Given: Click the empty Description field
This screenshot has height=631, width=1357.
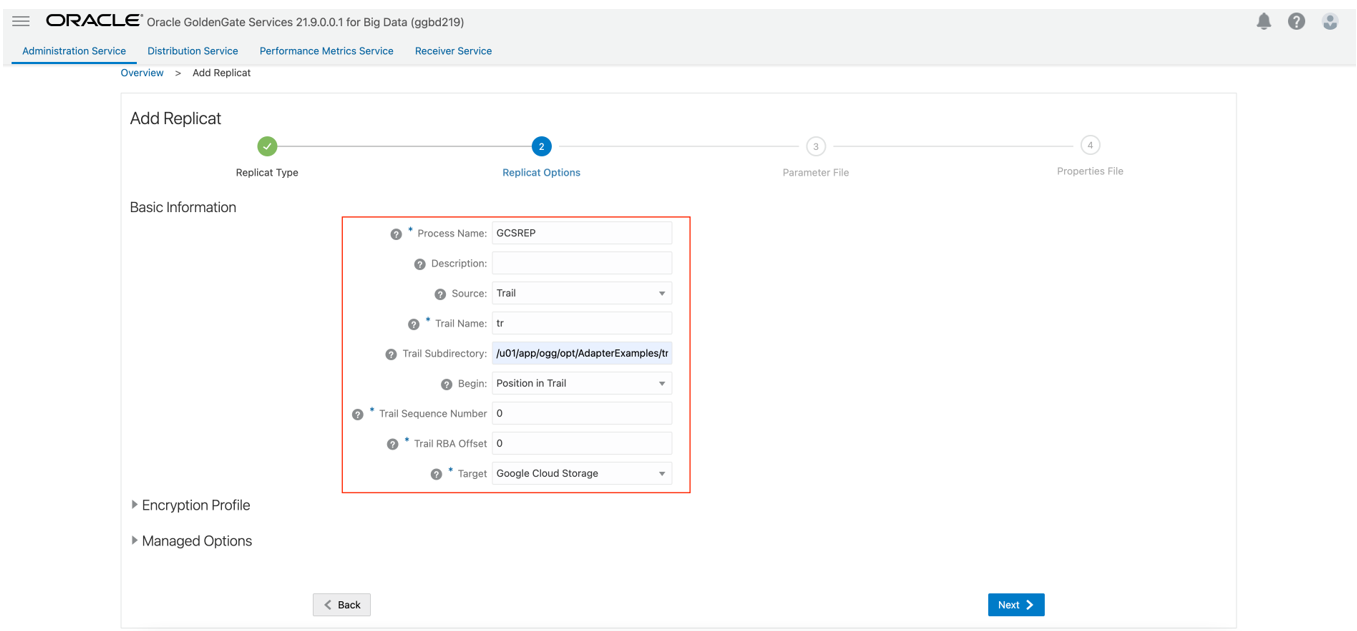Looking at the screenshot, I should pyautogui.click(x=582, y=263).
